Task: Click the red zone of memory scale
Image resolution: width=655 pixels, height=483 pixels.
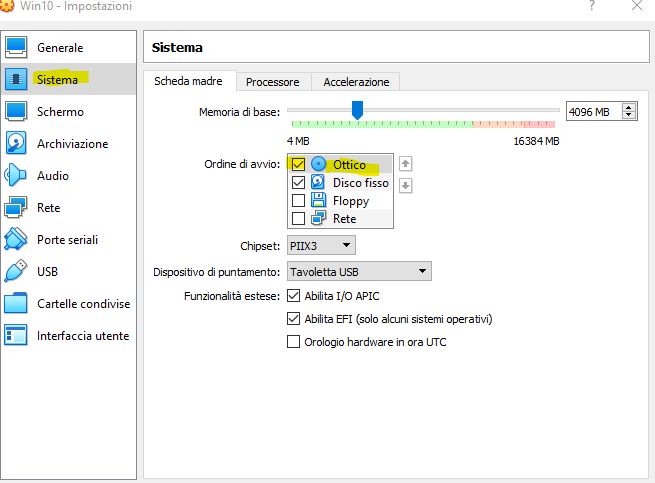Action: click(539, 124)
